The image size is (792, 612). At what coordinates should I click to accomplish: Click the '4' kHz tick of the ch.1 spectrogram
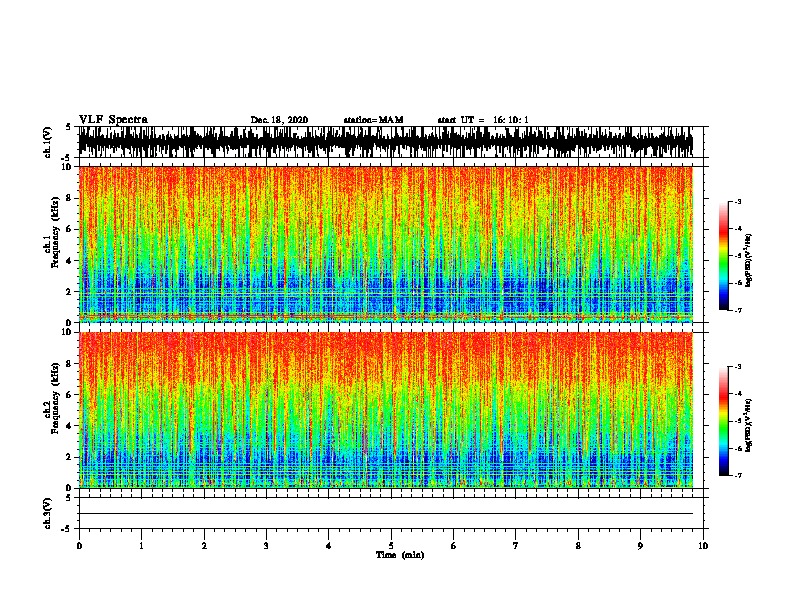69,261
